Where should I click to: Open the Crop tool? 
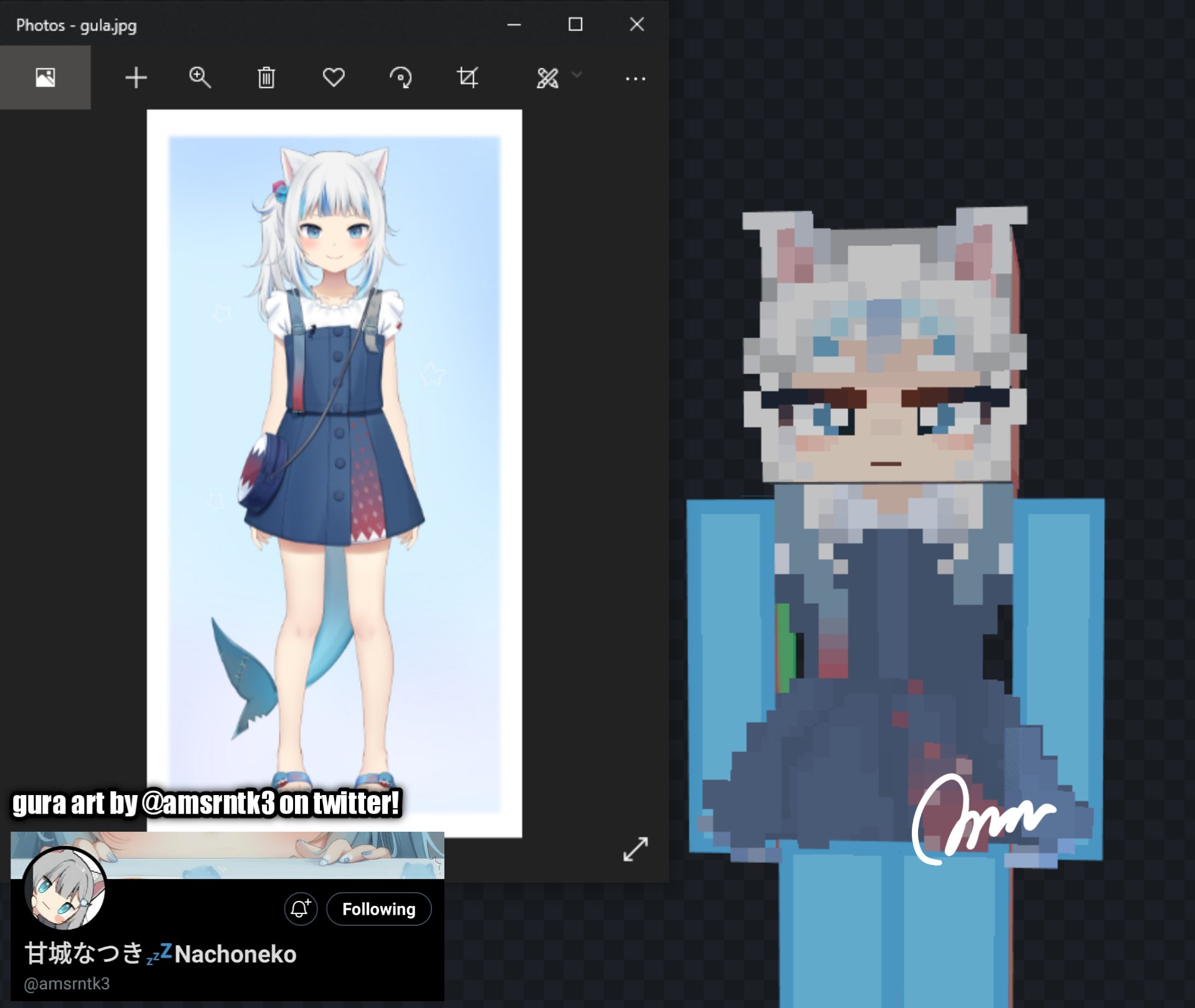[467, 78]
